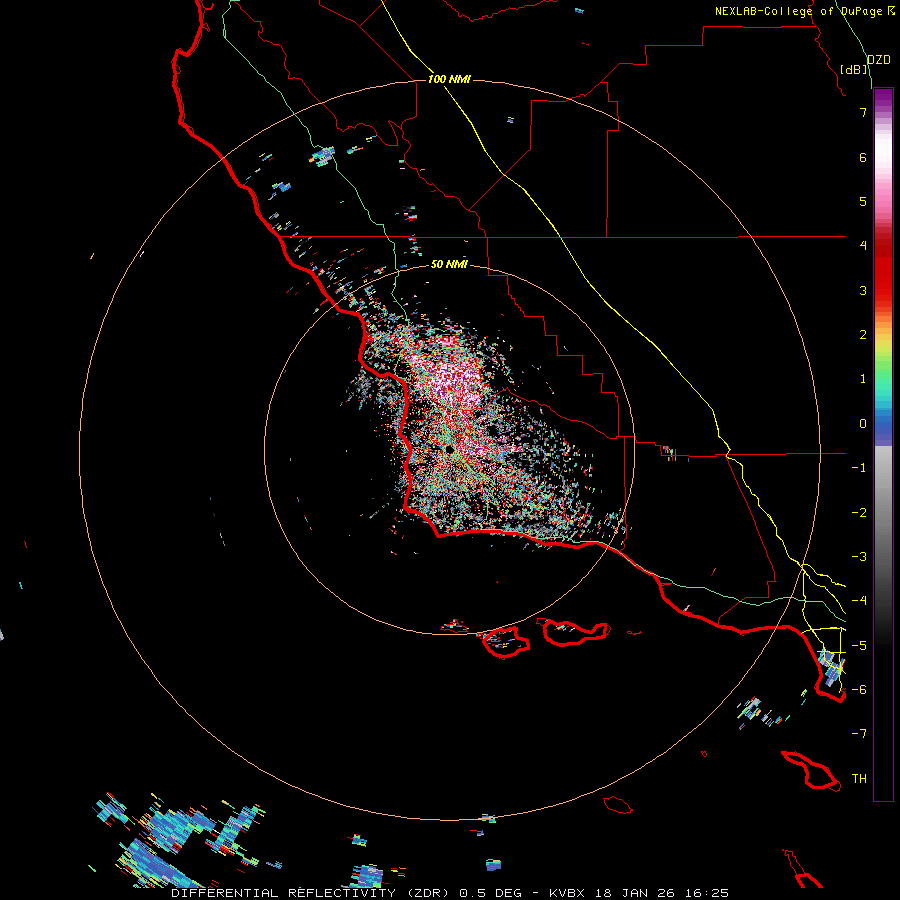The height and width of the screenshot is (900, 900).
Task: Click the '4' value on the color scale
Action: pyautogui.click(x=863, y=246)
